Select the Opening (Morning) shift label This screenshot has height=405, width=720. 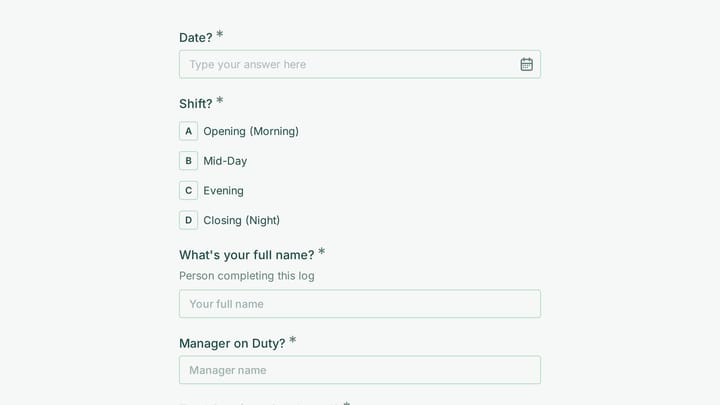(x=251, y=131)
